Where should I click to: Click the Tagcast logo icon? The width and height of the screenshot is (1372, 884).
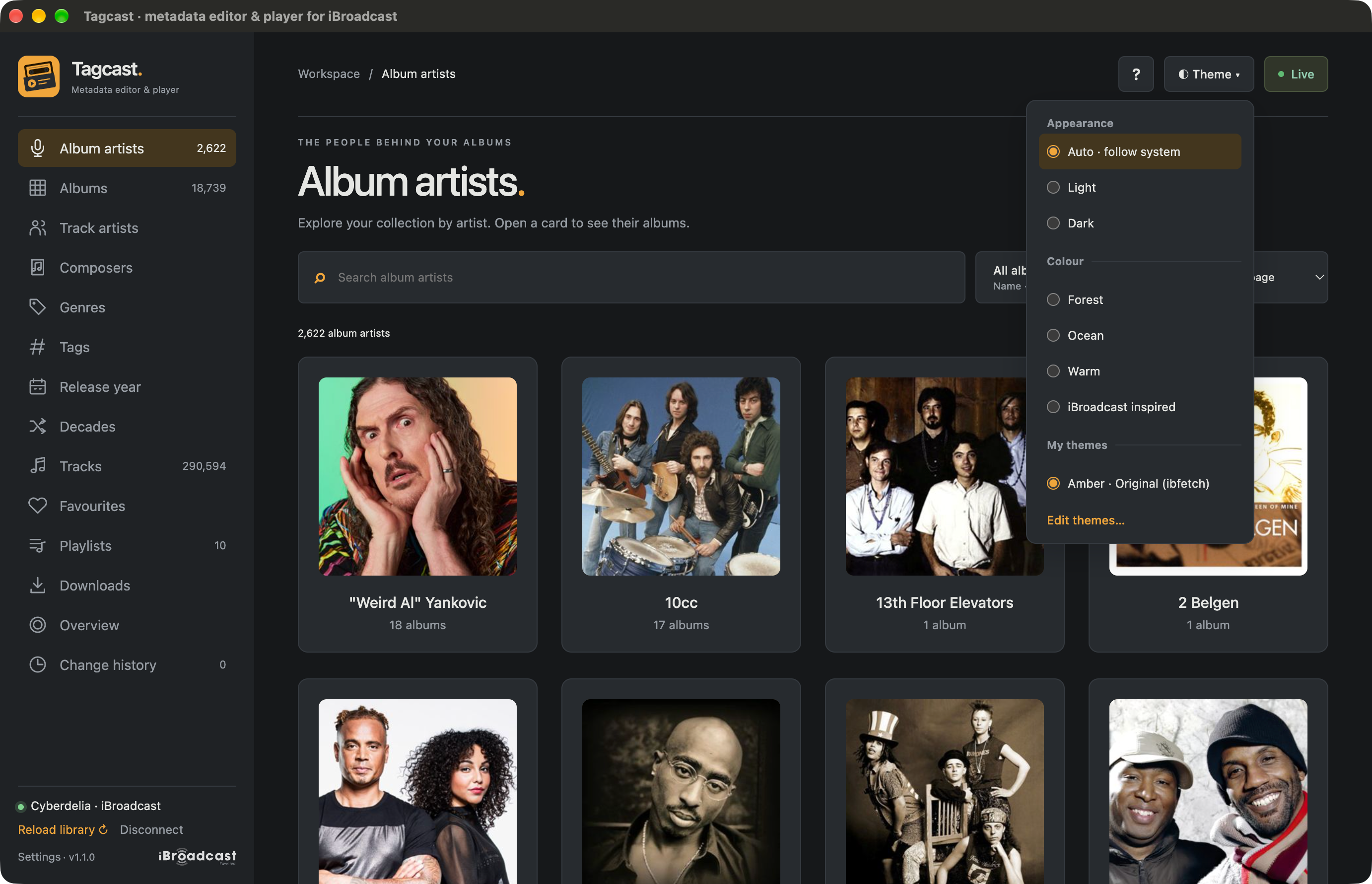[38, 76]
